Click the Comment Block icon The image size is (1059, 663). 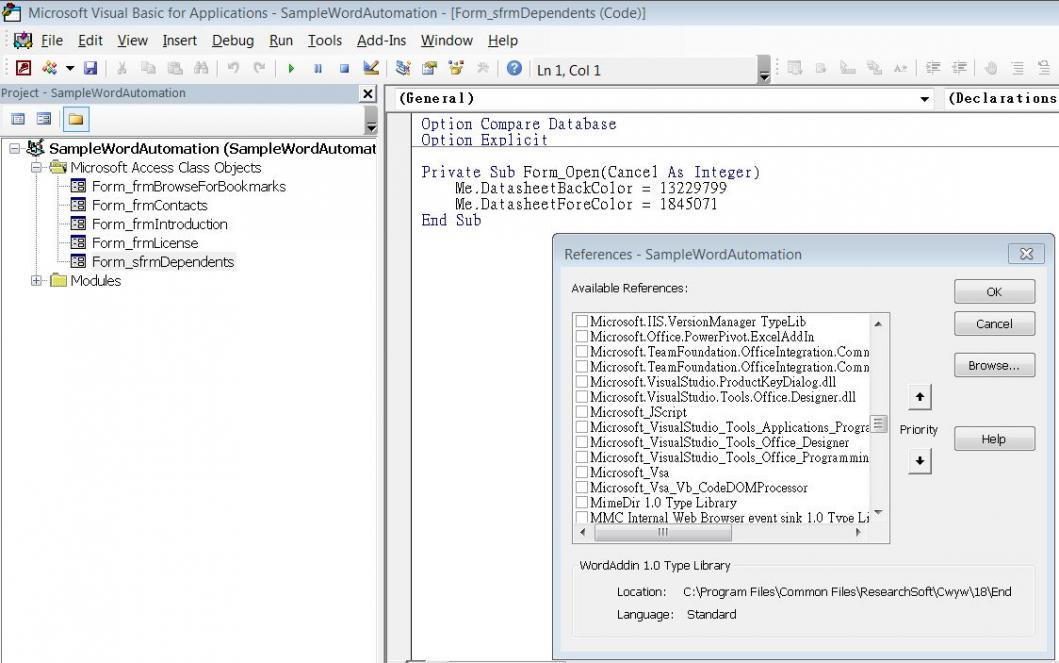point(1018,68)
